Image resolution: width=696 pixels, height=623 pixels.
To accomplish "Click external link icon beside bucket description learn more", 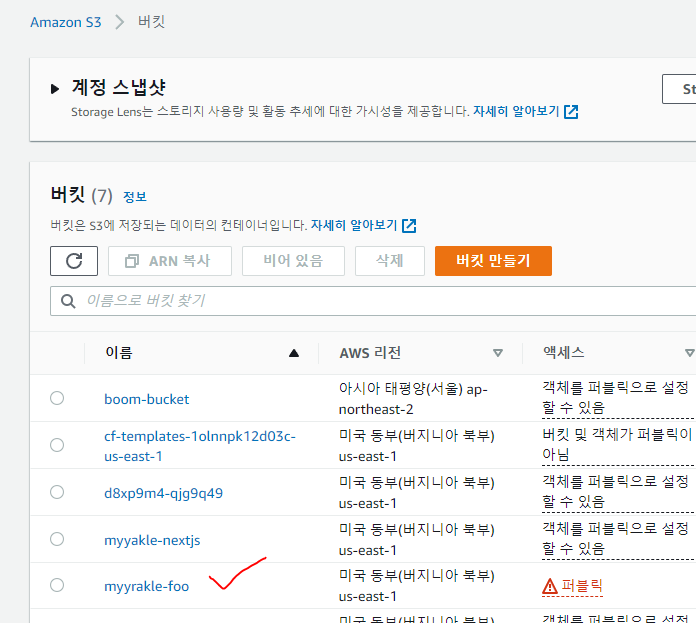I will [408, 225].
